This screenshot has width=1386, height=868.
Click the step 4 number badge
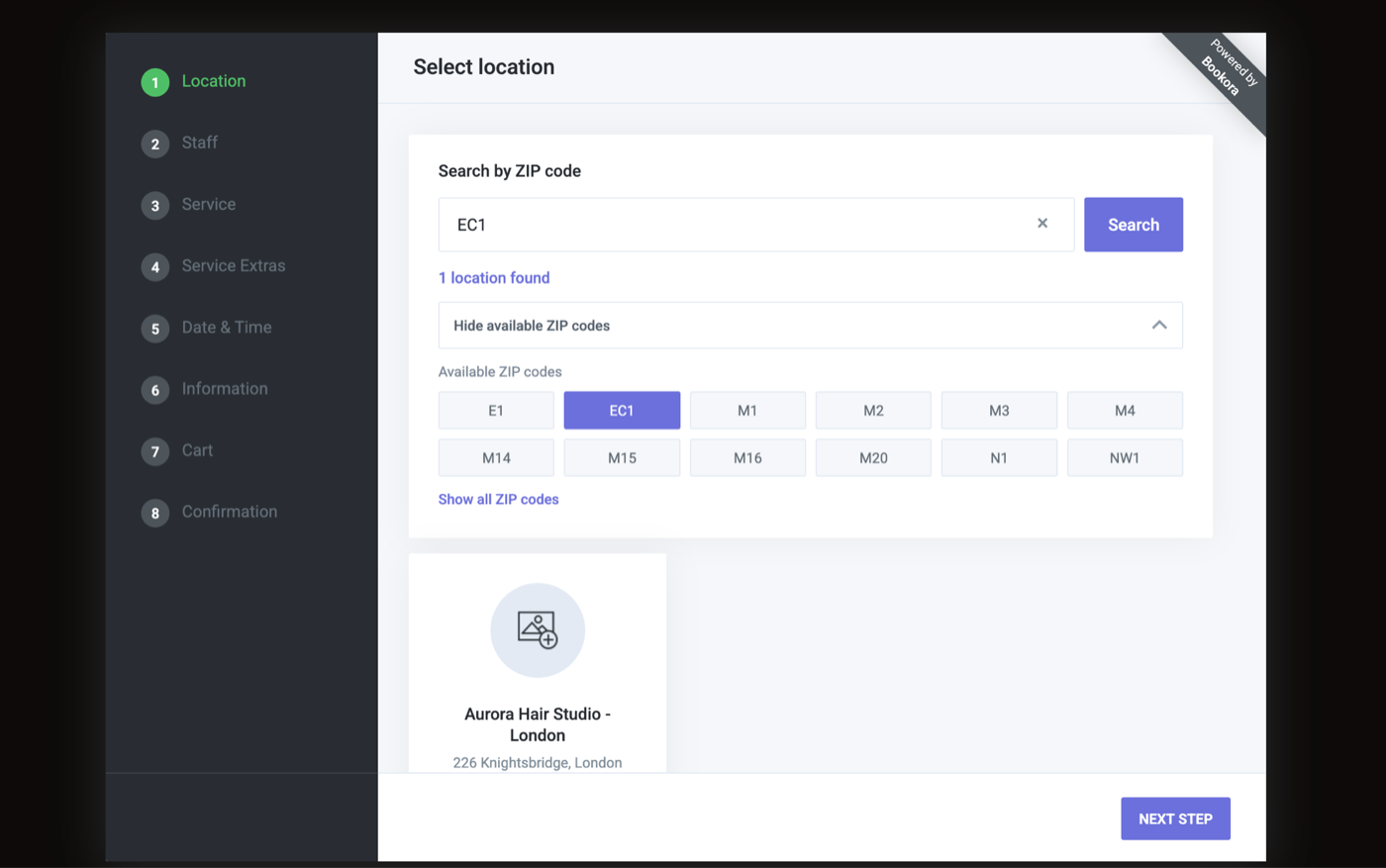click(x=155, y=267)
